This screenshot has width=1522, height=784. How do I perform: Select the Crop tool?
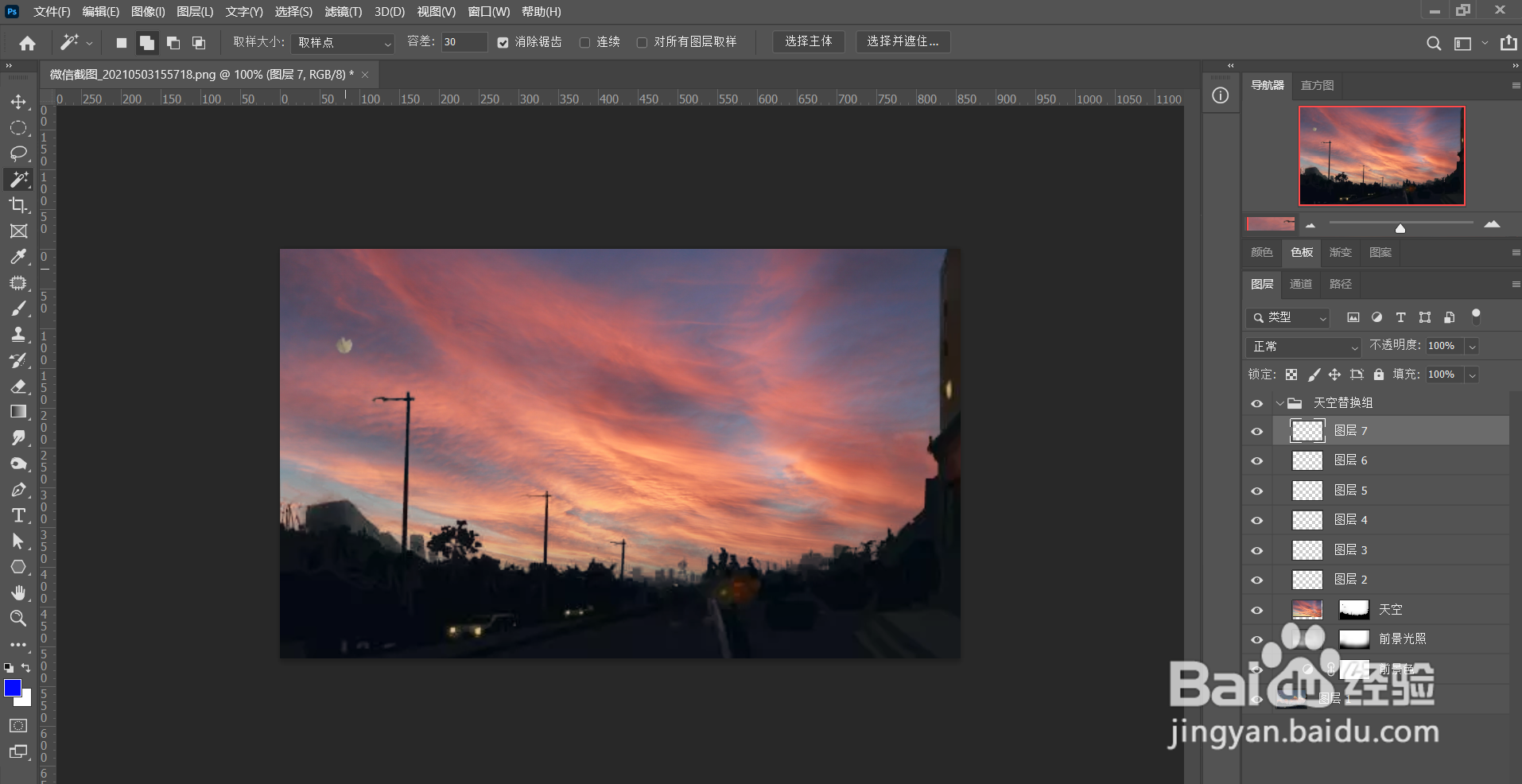tap(18, 205)
